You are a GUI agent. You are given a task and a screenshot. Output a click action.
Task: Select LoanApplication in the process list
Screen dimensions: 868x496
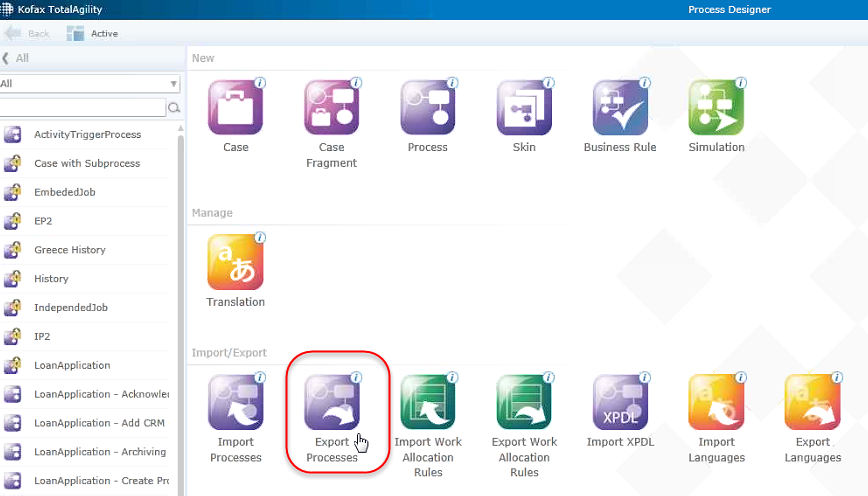pos(72,365)
